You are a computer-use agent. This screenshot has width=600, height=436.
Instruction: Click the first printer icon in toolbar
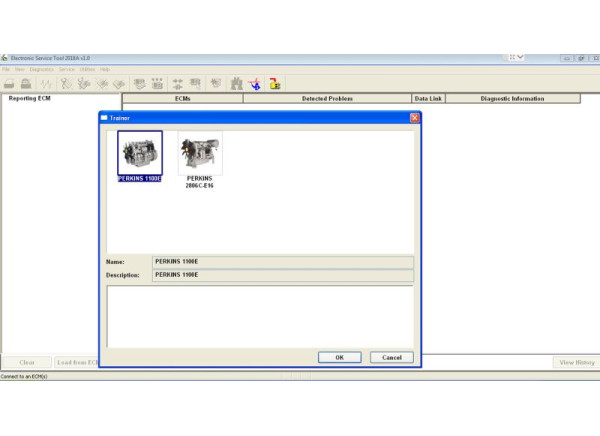pyautogui.click(x=9, y=84)
